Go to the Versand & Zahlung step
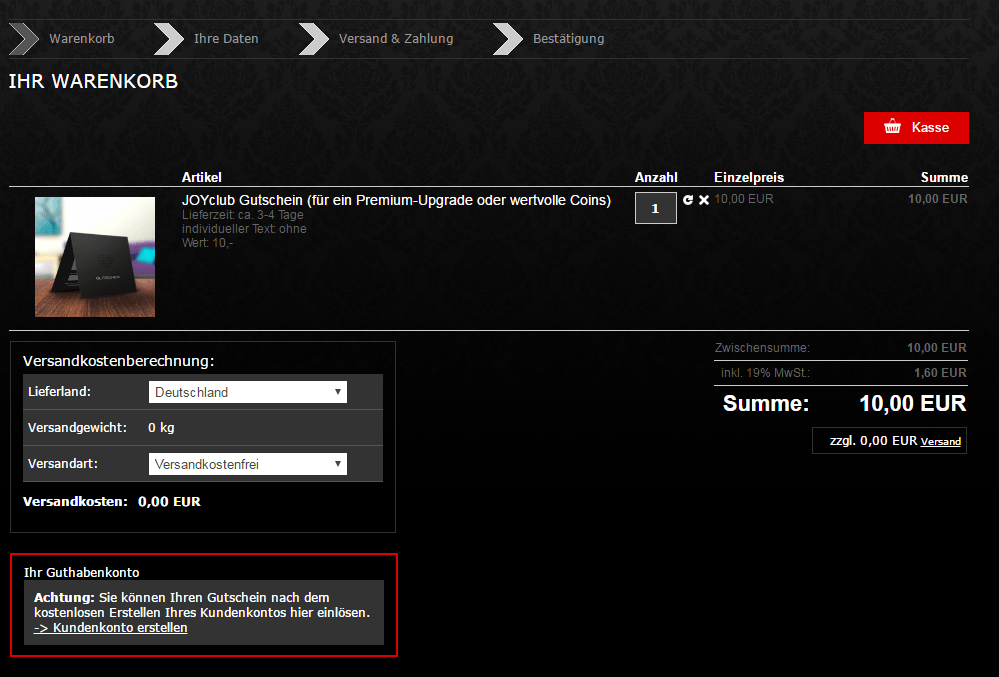This screenshot has height=677, width=999. (x=396, y=38)
